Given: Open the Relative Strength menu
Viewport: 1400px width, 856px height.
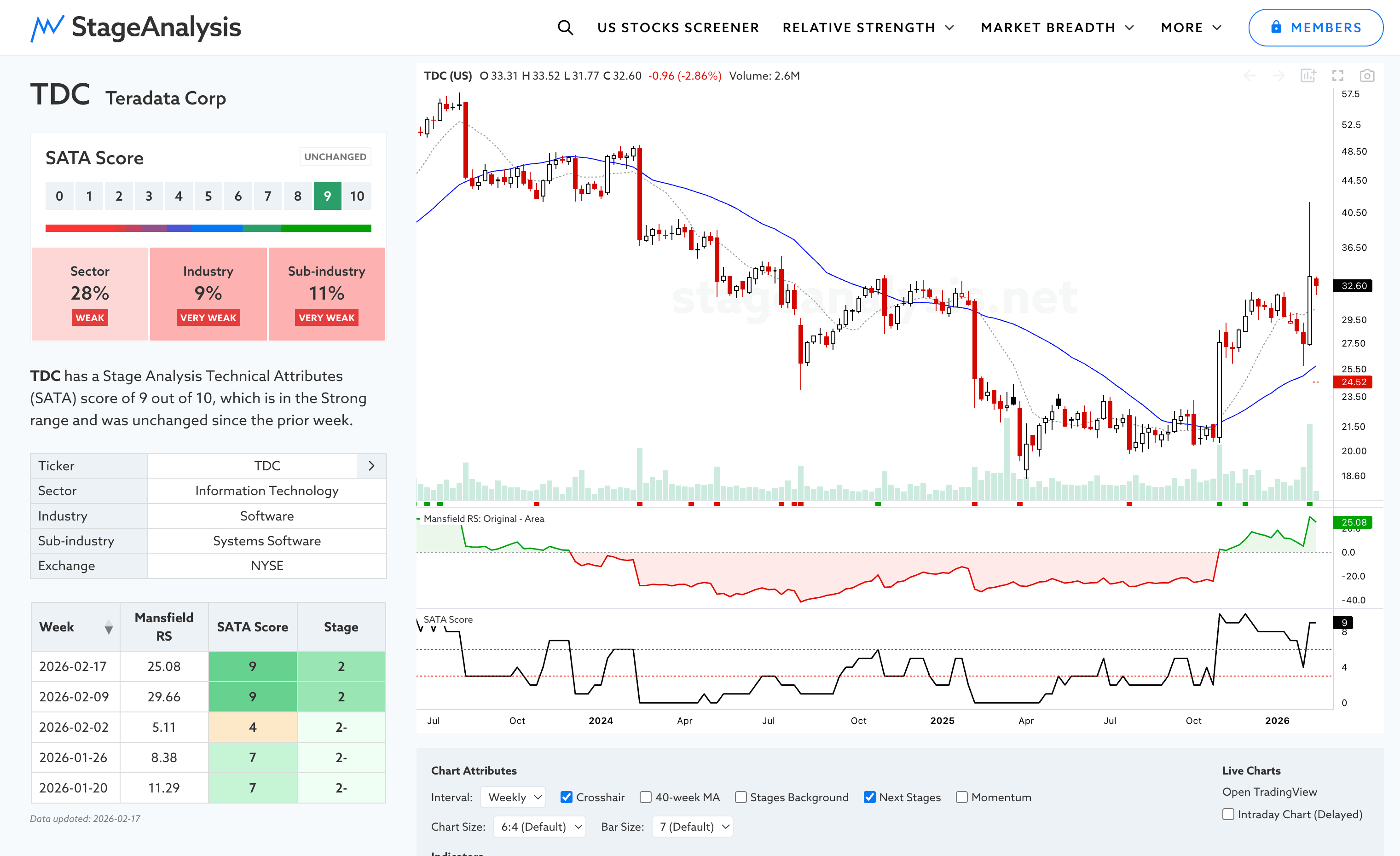Looking at the screenshot, I should point(868,27).
